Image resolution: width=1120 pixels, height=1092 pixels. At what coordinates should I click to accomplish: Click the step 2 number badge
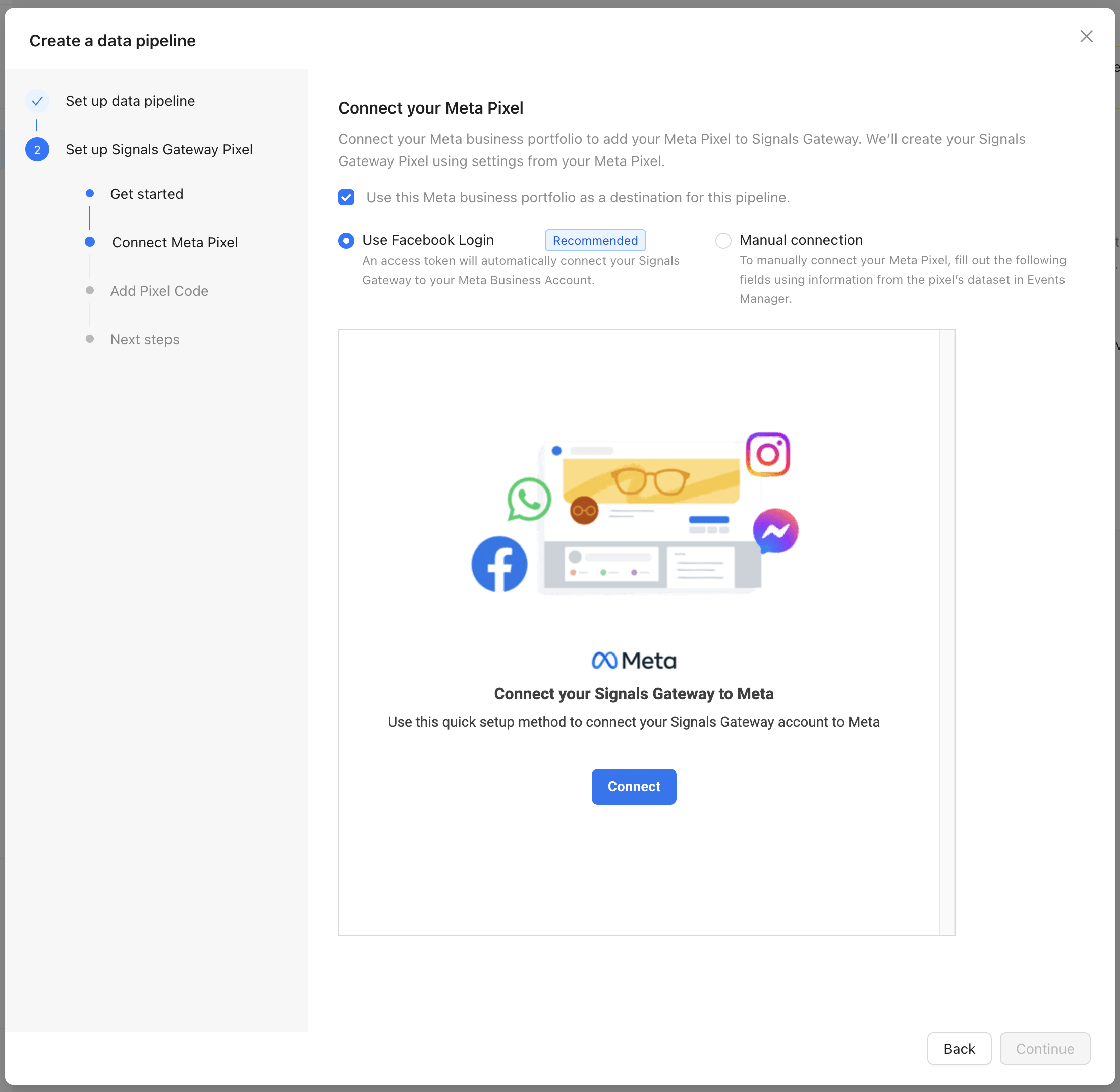[x=37, y=150]
